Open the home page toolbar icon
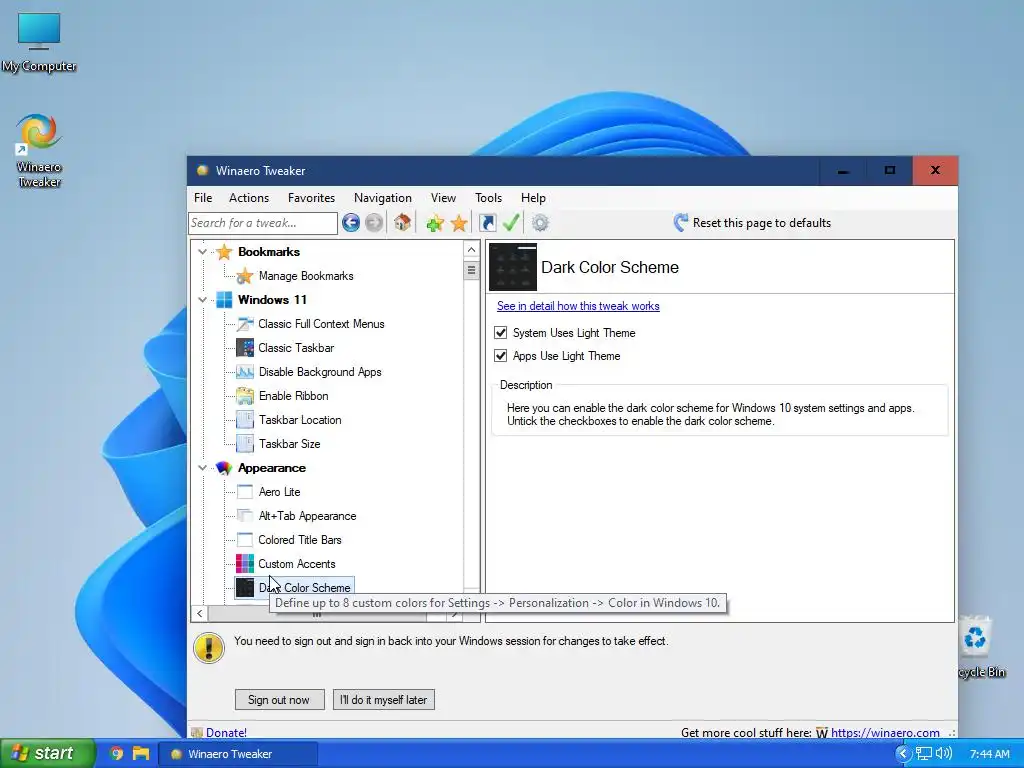Image resolution: width=1024 pixels, height=768 pixels. [x=402, y=223]
